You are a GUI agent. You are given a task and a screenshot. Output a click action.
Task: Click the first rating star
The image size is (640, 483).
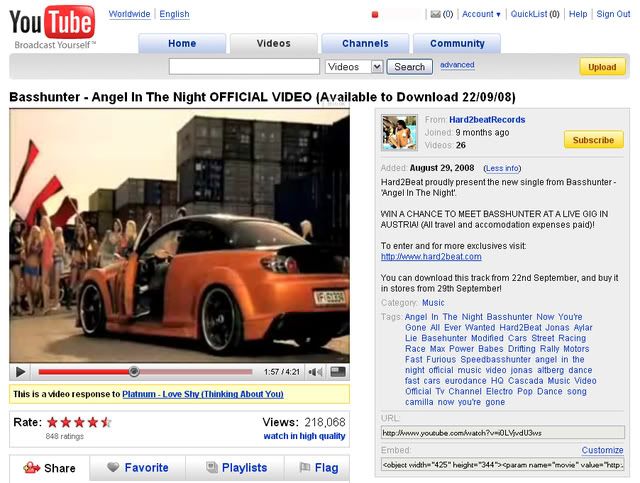53,422
